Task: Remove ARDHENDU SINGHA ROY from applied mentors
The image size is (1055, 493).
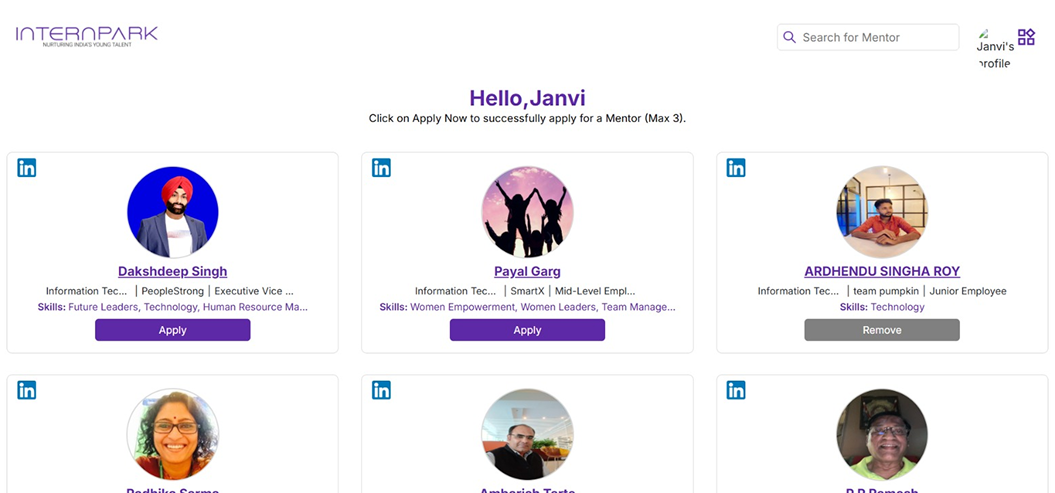Action: click(881, 330)
